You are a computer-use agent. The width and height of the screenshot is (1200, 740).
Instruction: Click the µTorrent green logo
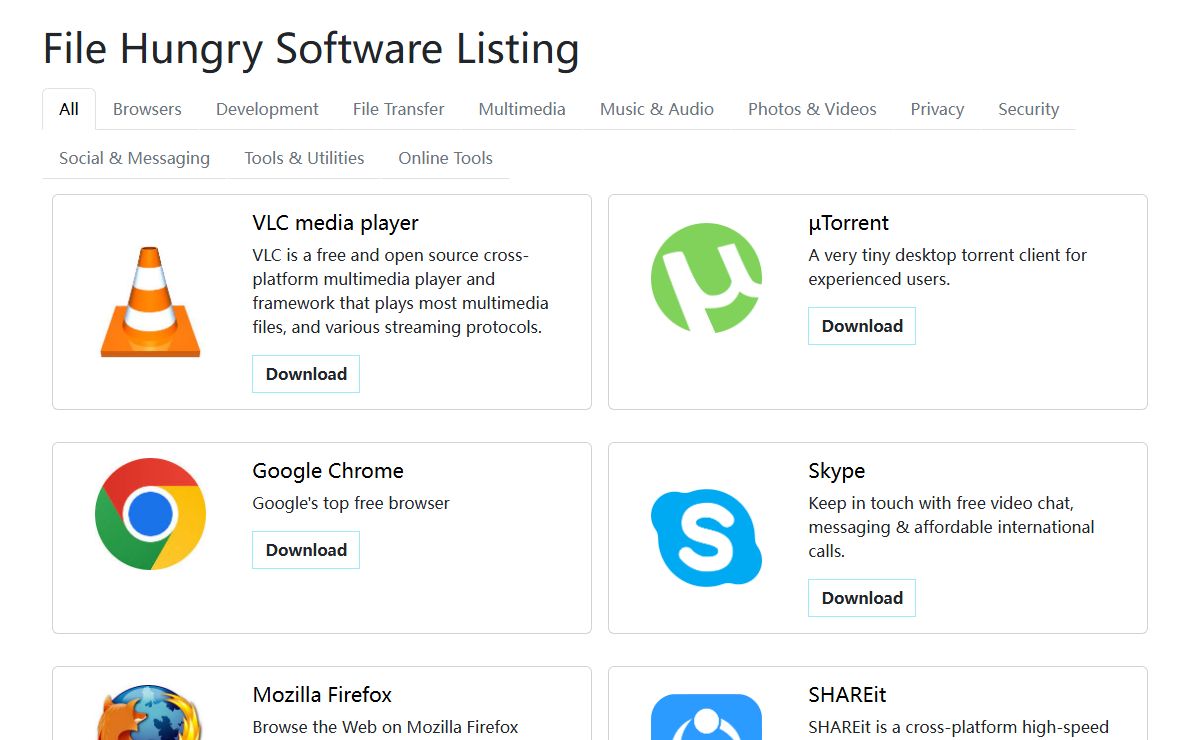(x=706, y=278)
